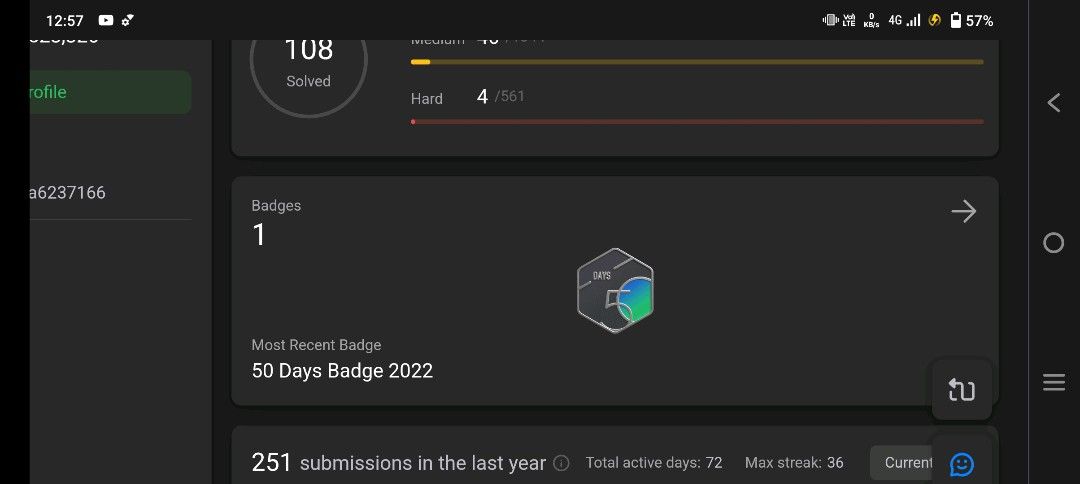Select the Profile sidebar item
This screenshot has height=484, width=1080.
[x=110, y=92]
